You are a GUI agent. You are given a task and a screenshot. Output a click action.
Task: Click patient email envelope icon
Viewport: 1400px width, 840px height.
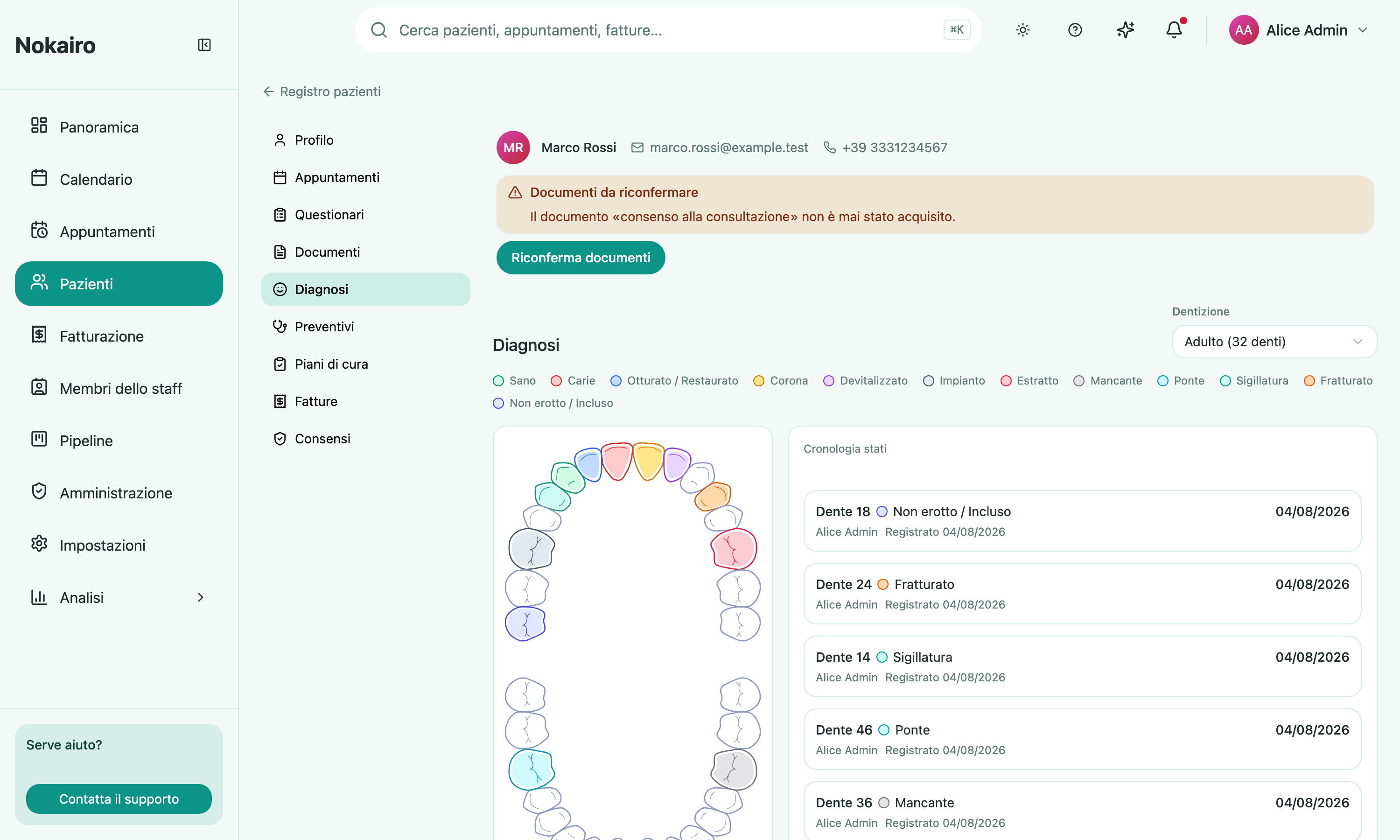coord(637,148)
